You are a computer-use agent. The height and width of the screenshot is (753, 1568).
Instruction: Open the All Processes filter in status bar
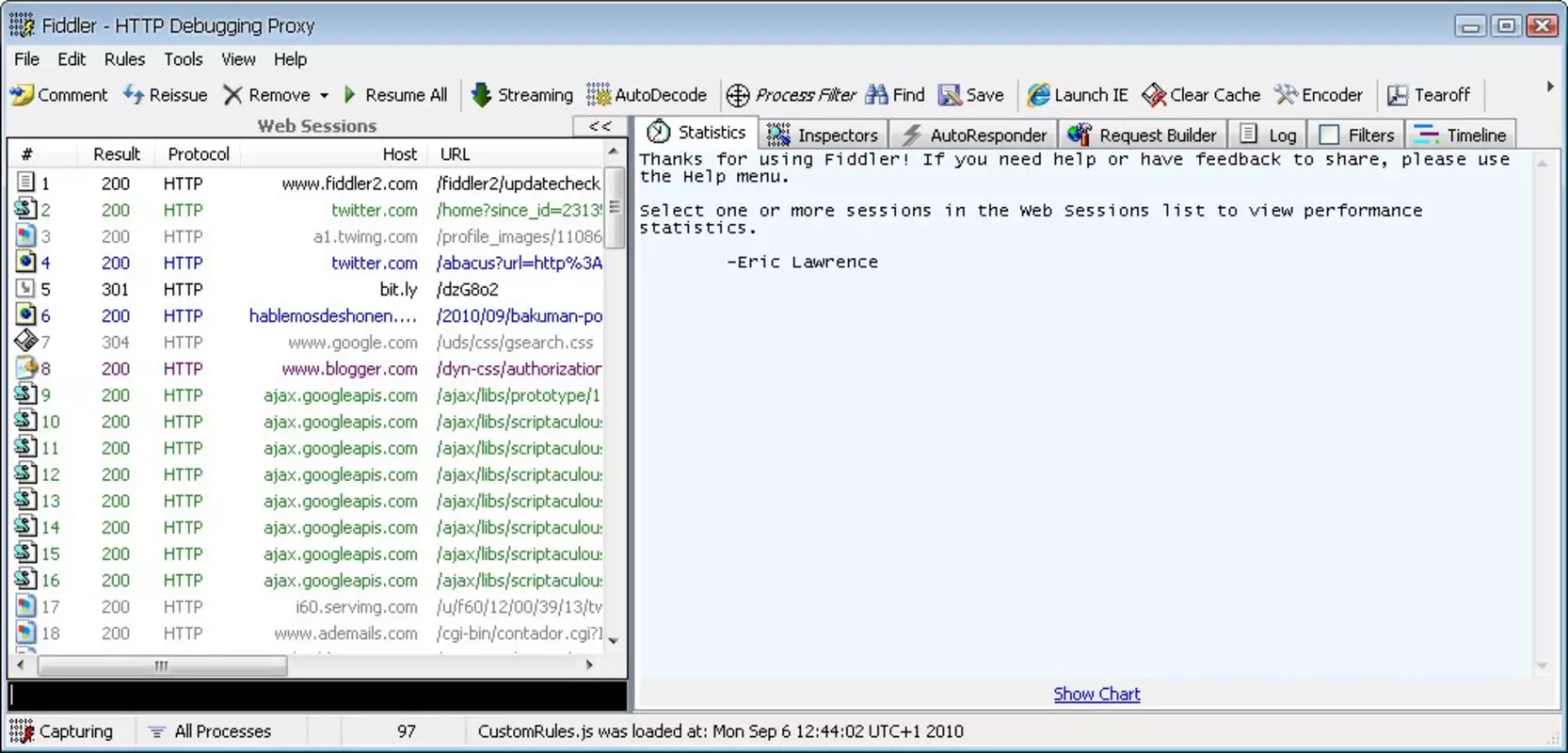(x=210, y=731)
